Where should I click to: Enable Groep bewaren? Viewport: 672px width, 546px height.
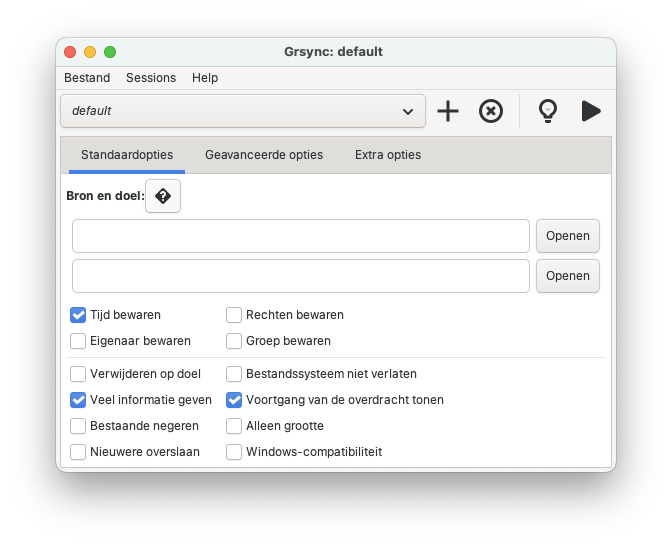pyautogui.click(x=234, y=341)
